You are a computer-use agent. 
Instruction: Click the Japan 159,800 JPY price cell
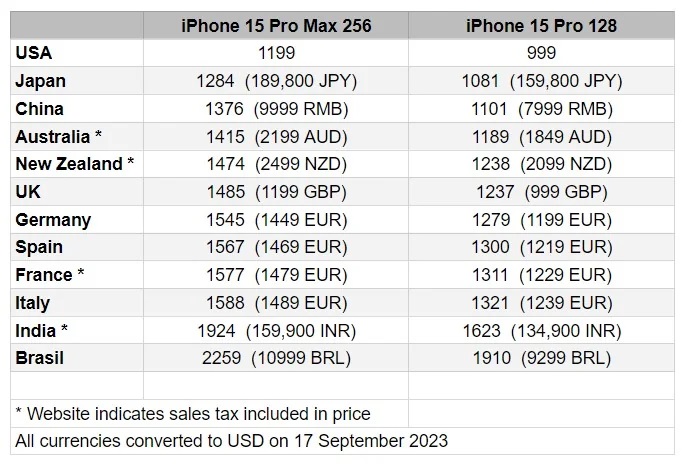click(x=541, y=81)
